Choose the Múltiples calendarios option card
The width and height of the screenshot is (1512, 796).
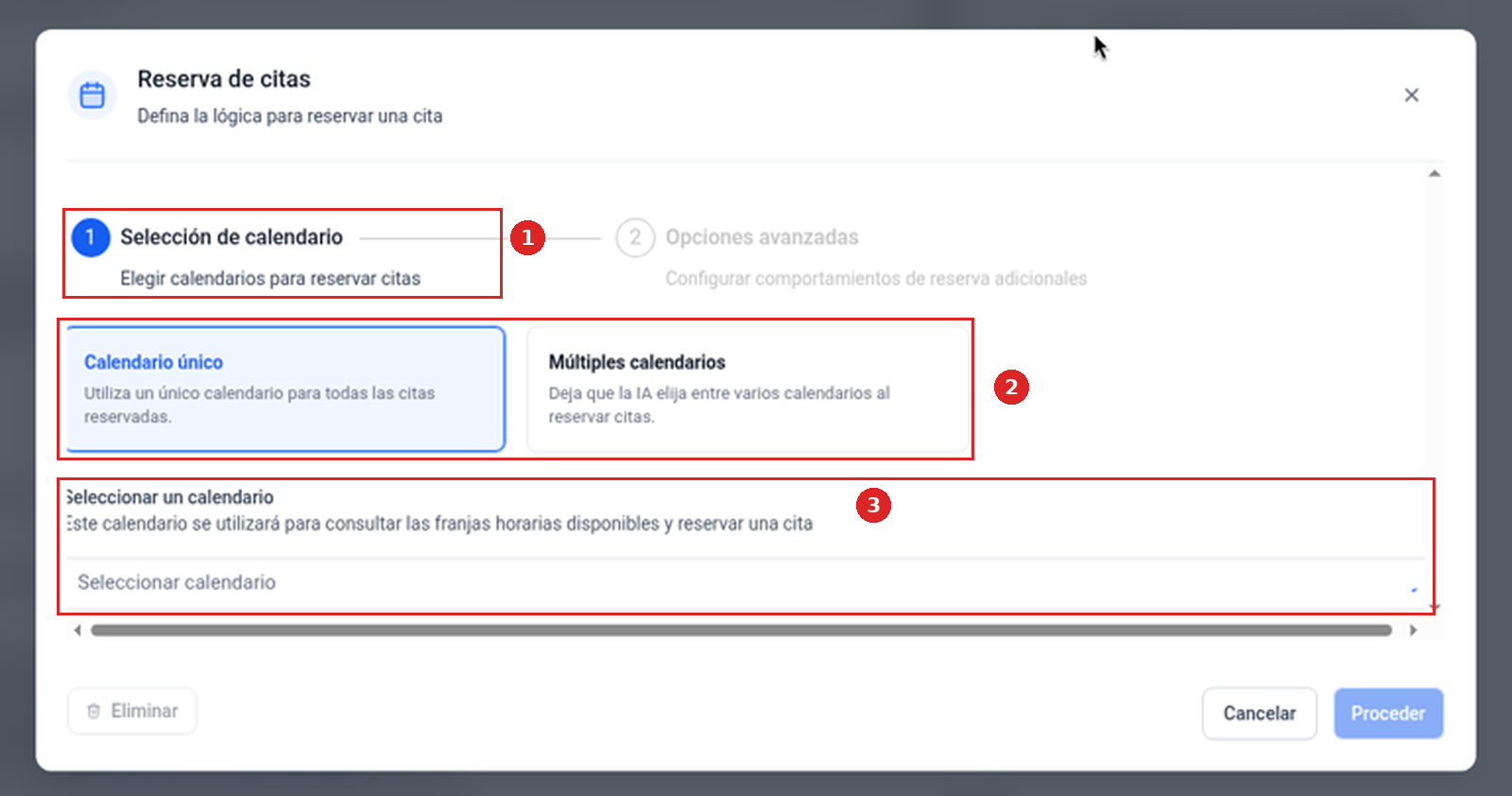747,389
